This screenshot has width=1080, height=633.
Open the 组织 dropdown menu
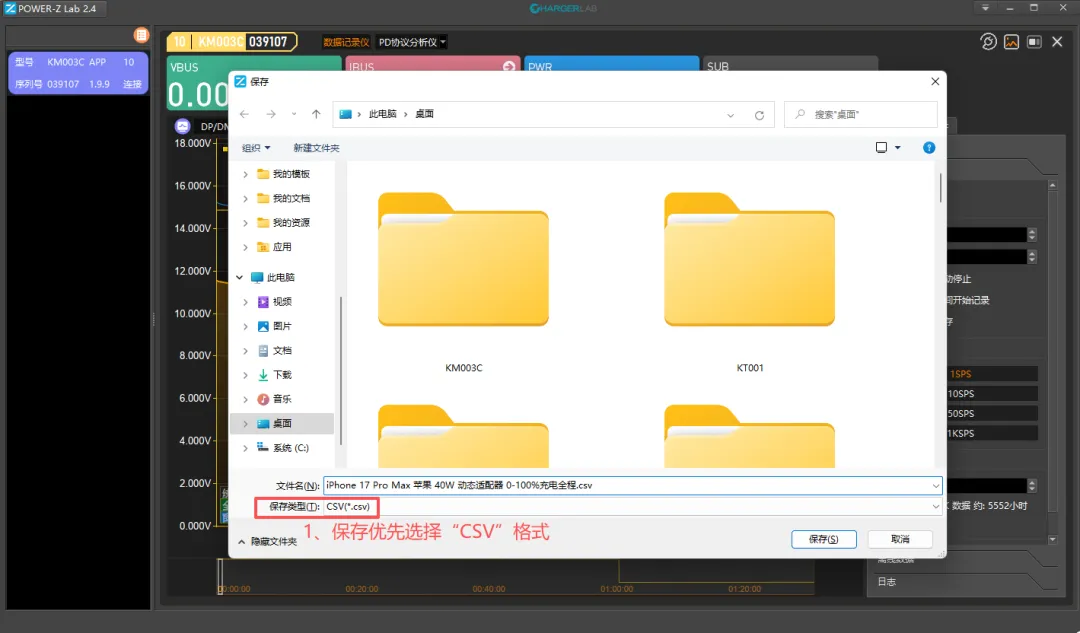point(256,148)
